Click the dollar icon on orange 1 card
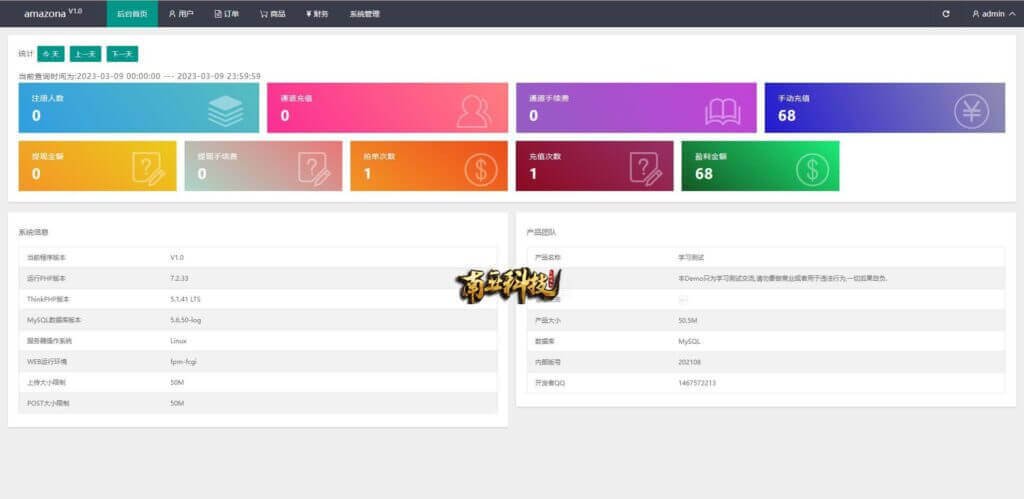The height and width of the screenshot is (499, 1024). tap(480, 168)
